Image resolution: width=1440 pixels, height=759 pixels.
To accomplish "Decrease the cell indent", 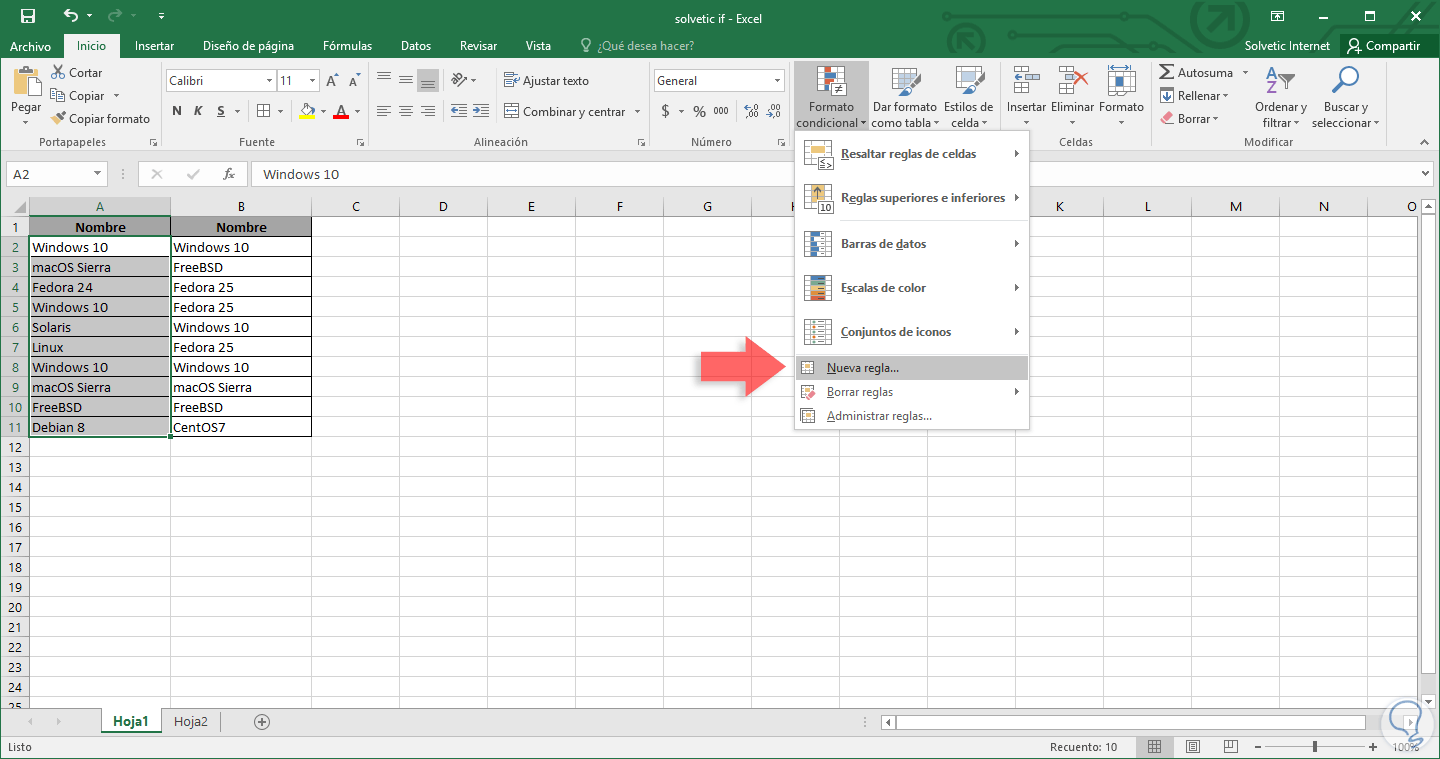I will click(x=459, y=111).
